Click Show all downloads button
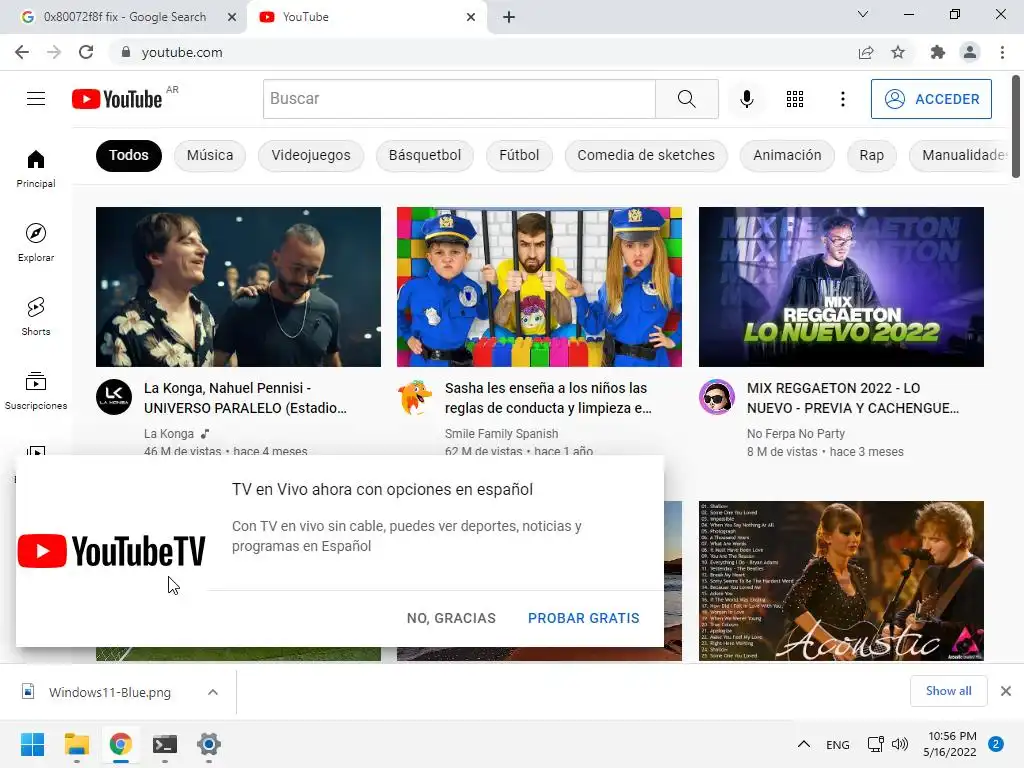Image resolution: width=1024 pixels, height=768 pixels. [x=948, y=691]
